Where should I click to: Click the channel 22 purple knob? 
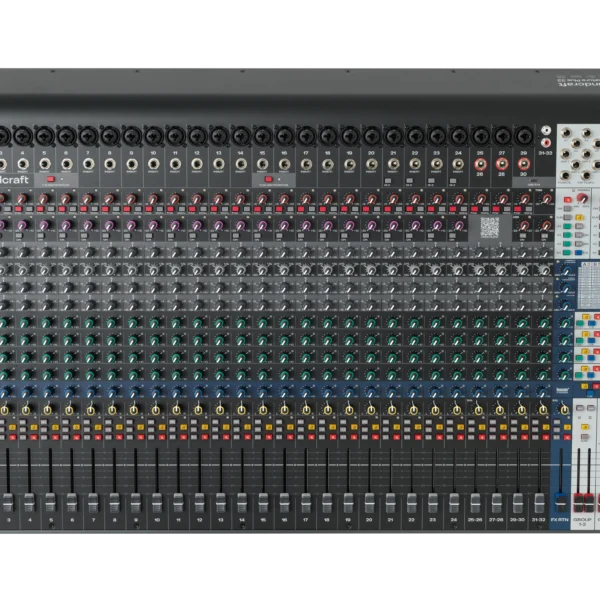(x=414, y=225)
